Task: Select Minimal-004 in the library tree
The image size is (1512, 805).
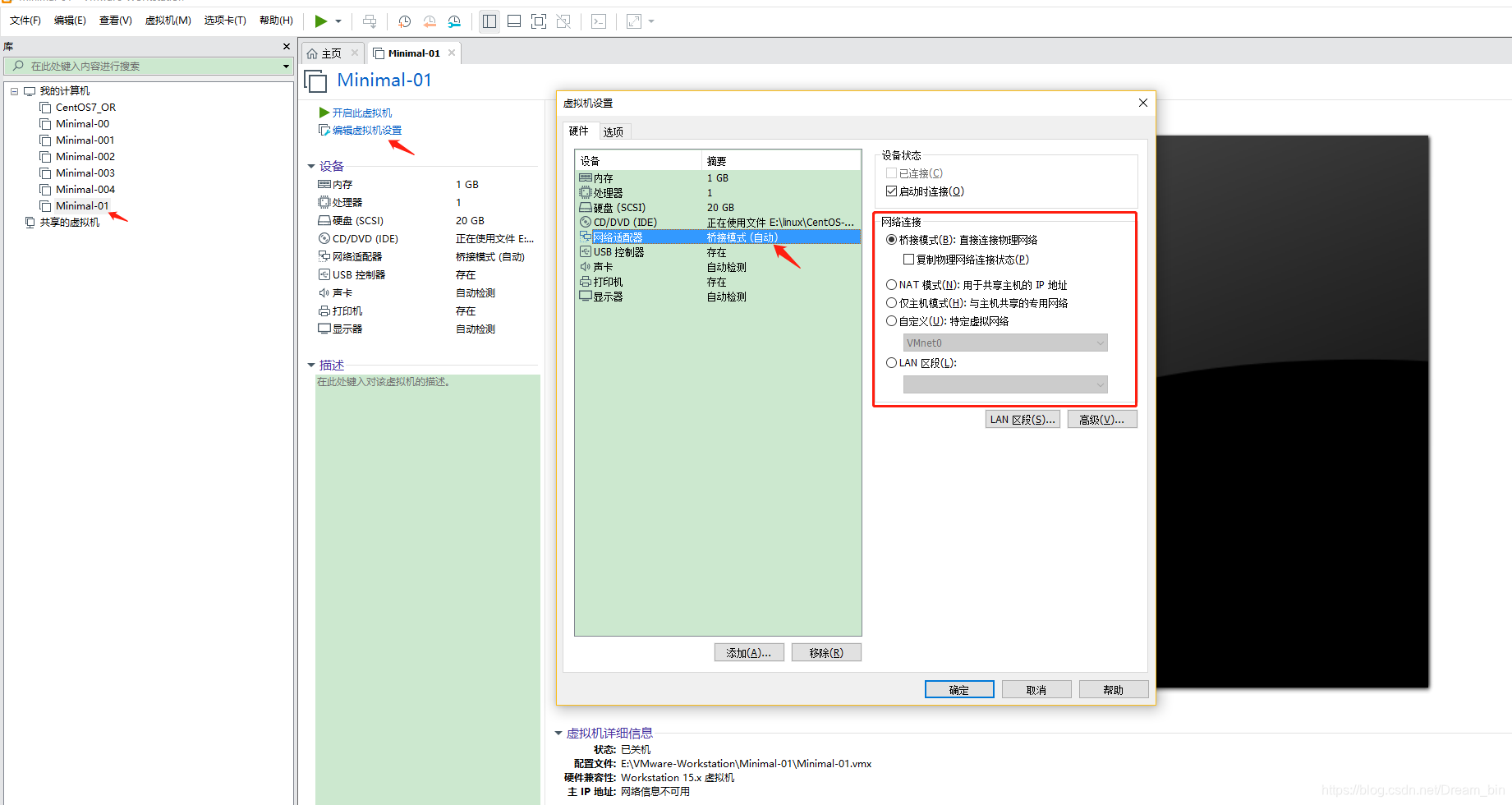Action: tap(85, 190)
